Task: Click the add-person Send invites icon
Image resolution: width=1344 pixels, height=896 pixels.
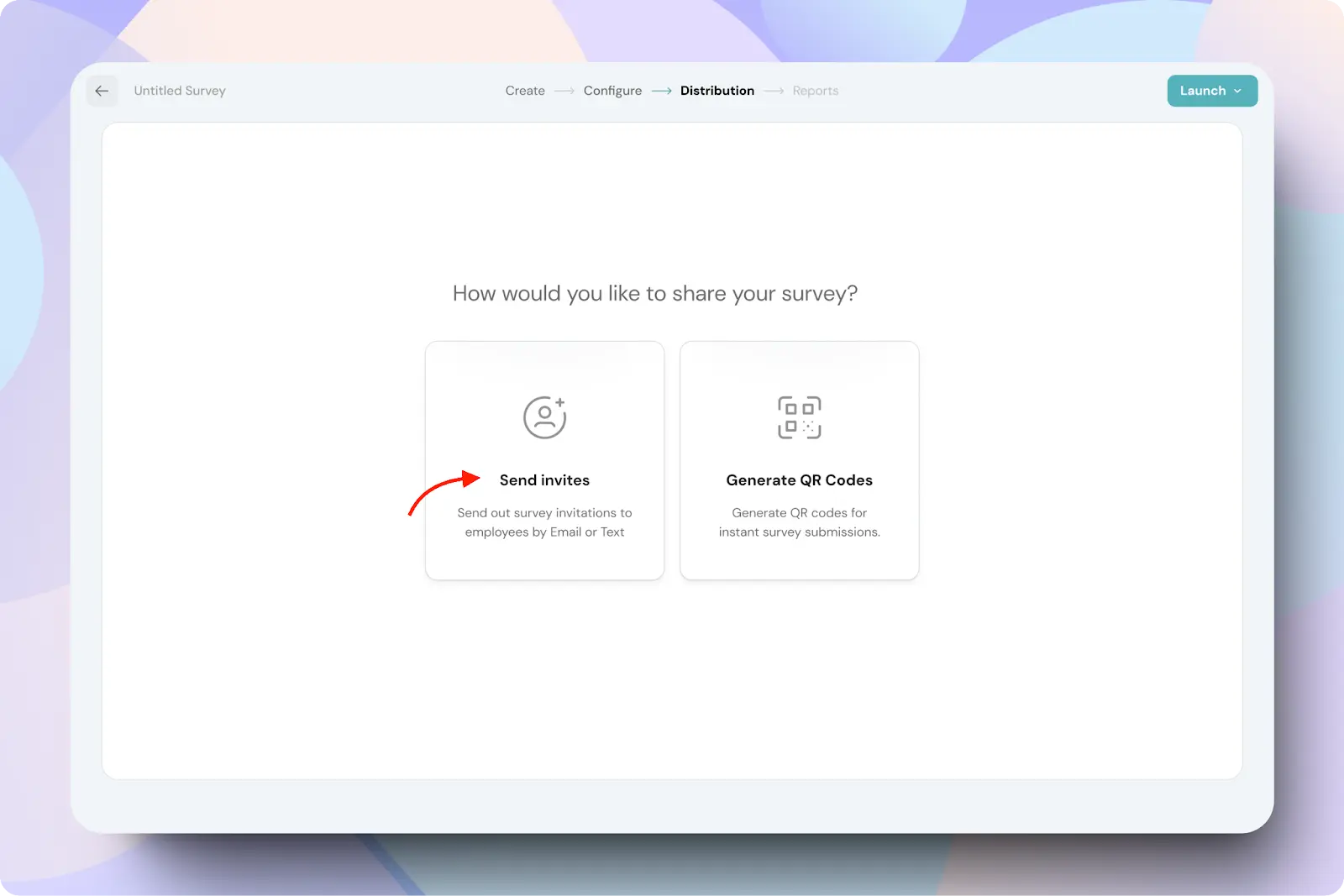Action: 544,417
